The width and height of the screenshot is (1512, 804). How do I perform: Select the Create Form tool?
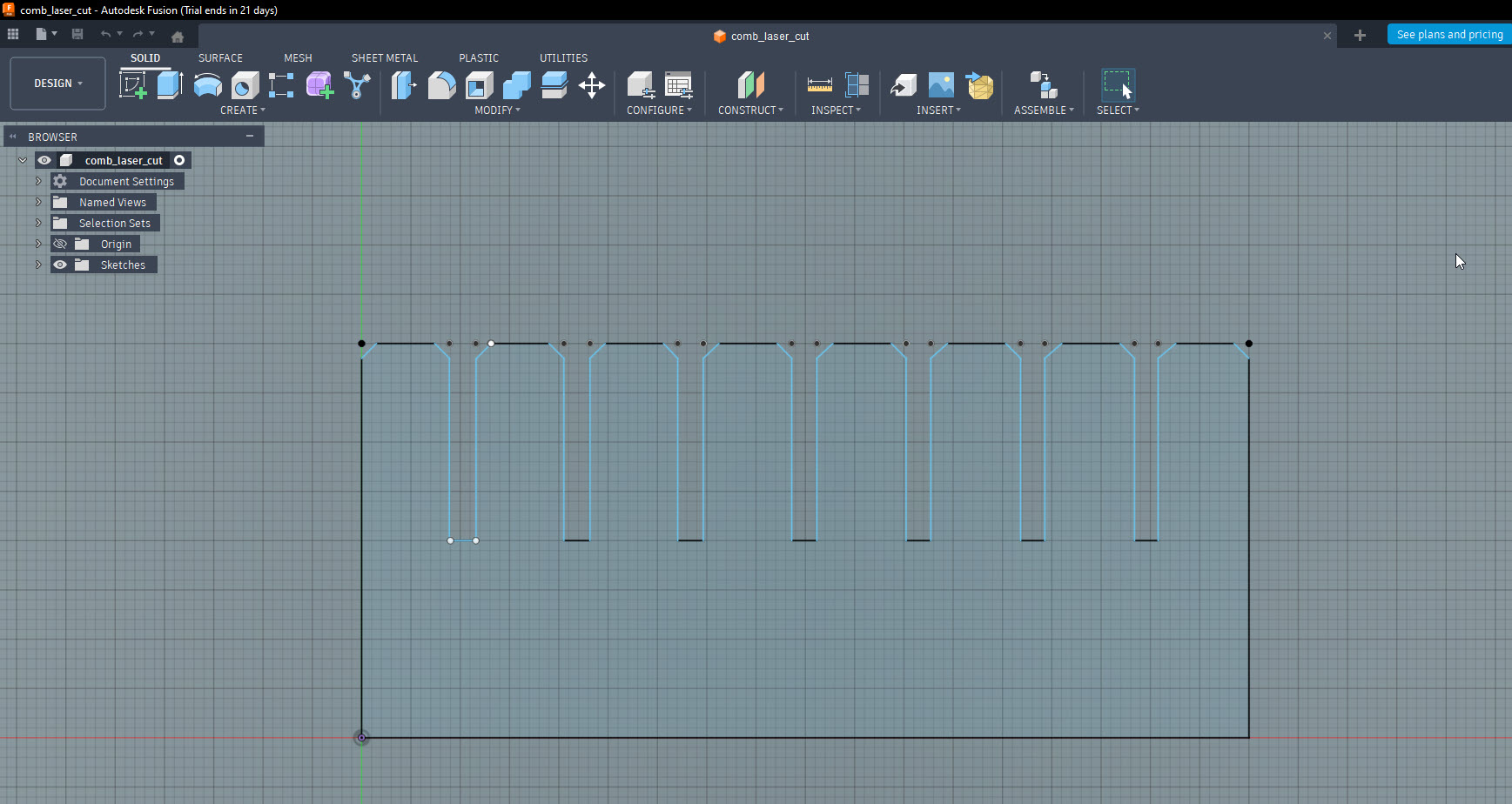click(319, 84)
